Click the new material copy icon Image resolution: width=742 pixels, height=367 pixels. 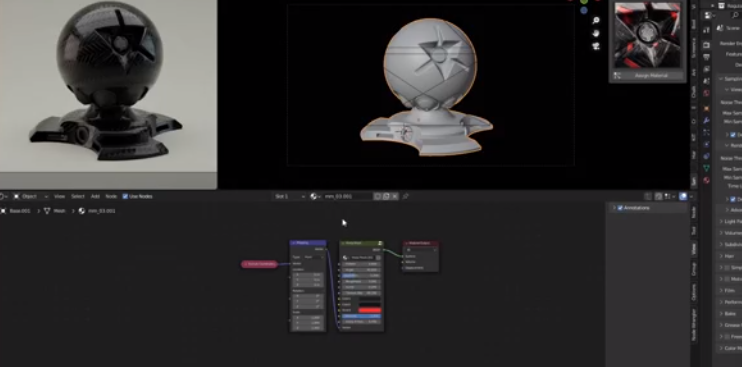pos(386,196)
